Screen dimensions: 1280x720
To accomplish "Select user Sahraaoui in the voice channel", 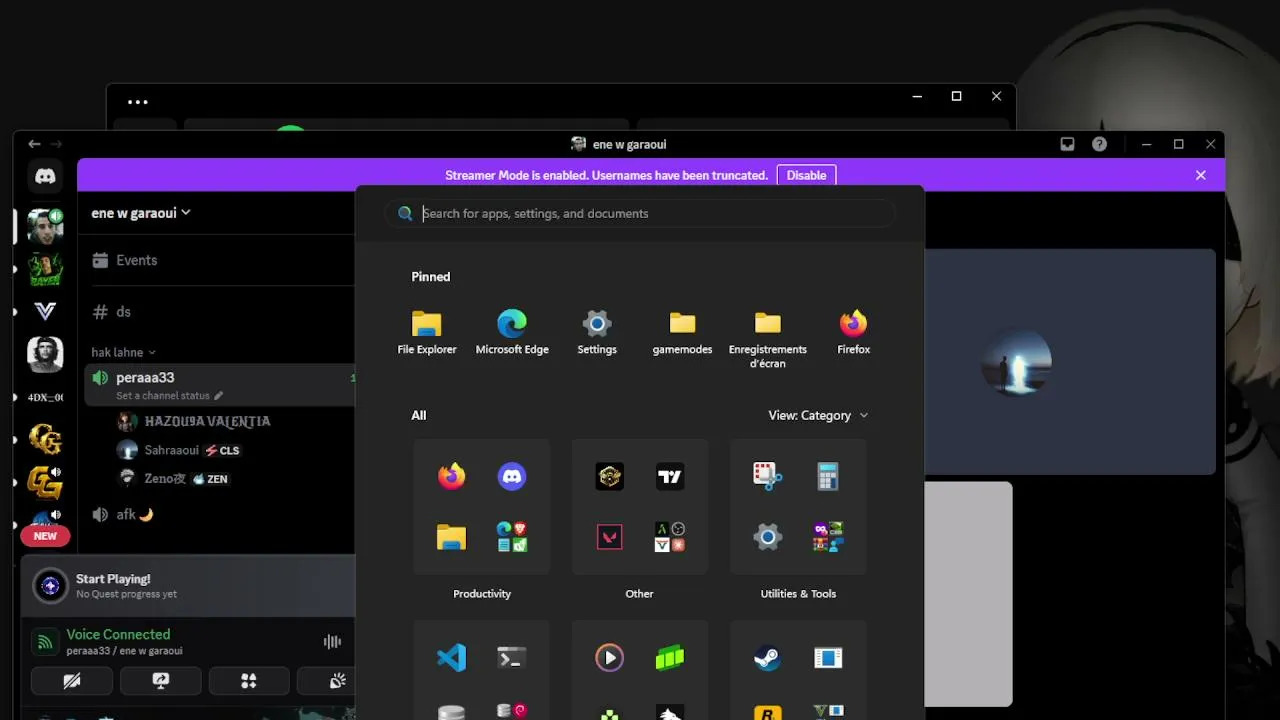I will [x=180, y=450].
